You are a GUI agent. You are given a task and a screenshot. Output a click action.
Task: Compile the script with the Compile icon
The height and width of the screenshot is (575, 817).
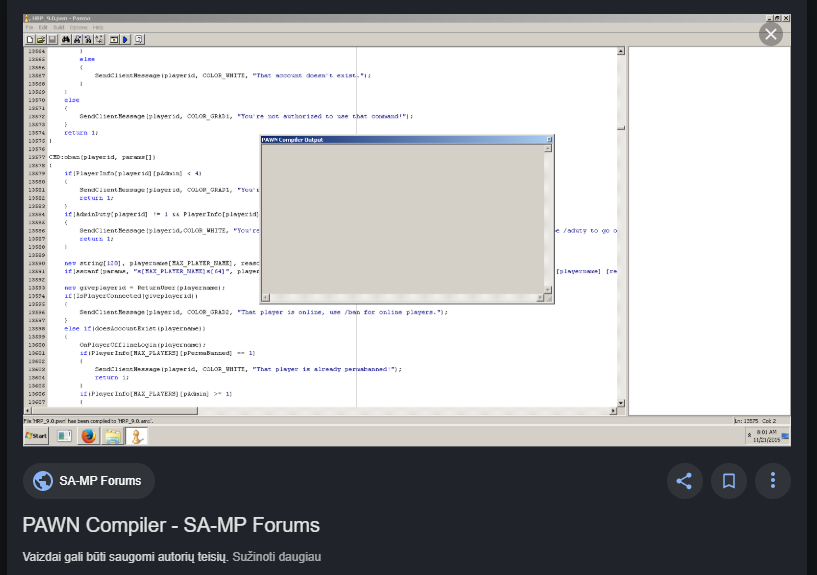114,40
